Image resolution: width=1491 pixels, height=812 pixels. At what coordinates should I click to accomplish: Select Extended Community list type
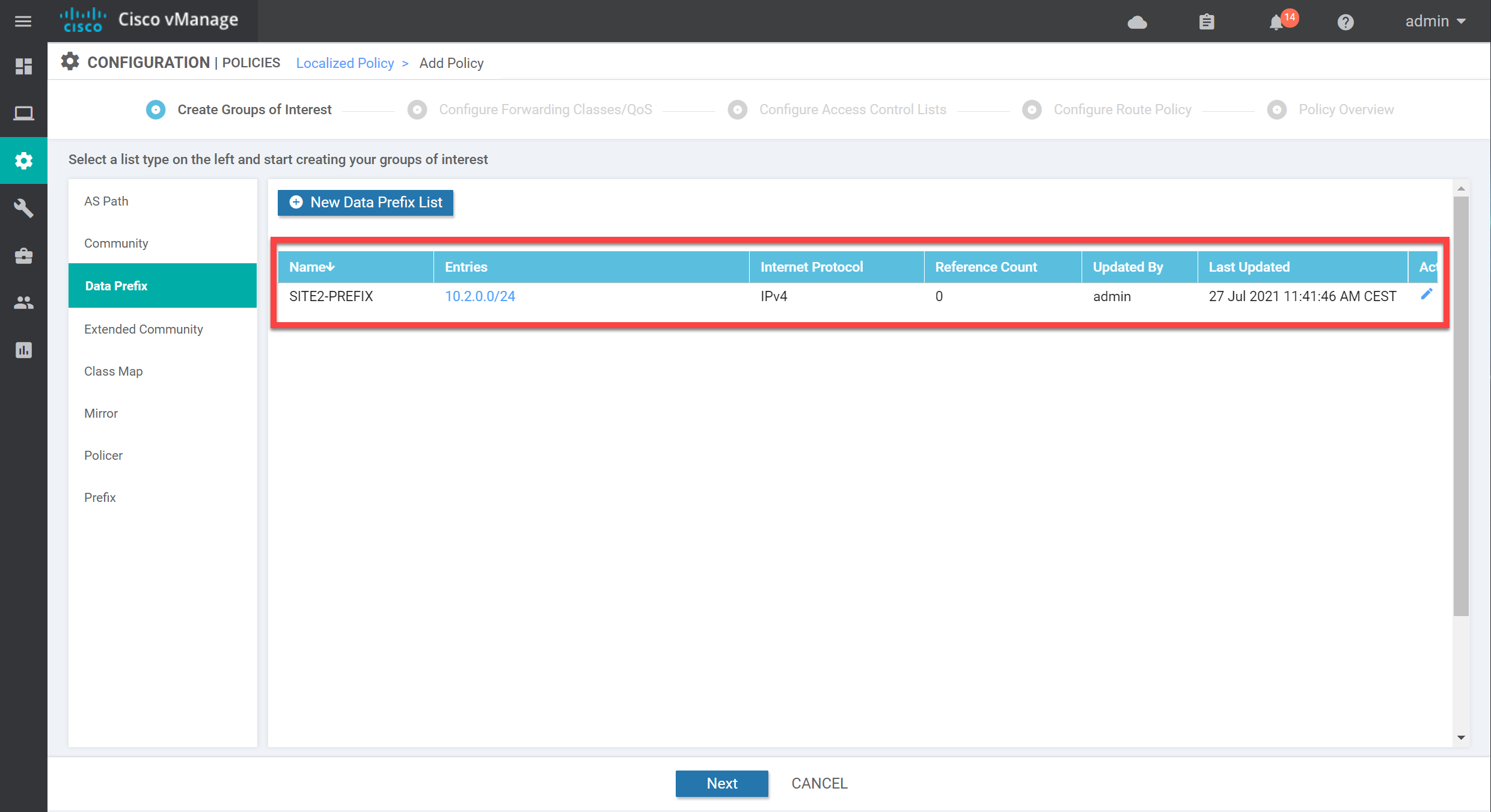[x=143, y=329]
